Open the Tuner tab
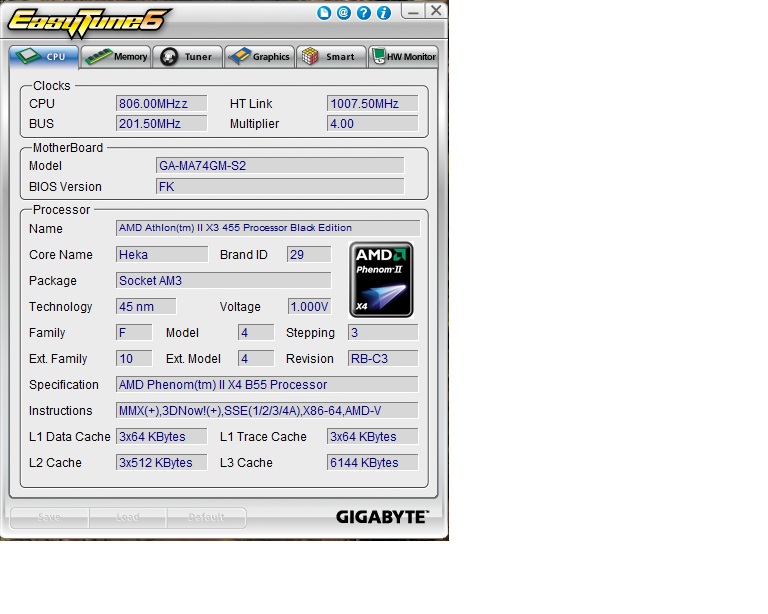This screenshot has width=768, height=614. tap(188, 57)
